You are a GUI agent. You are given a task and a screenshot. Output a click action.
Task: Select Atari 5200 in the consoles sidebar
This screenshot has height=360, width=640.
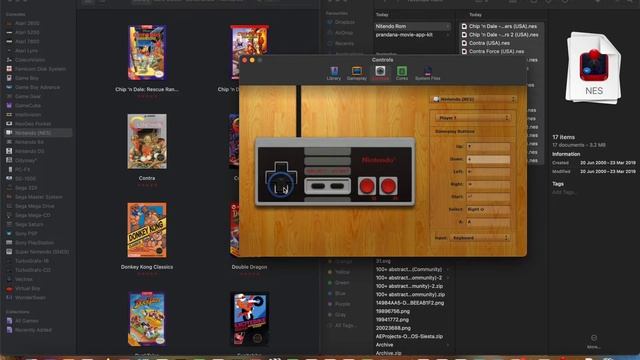(27, 33)
